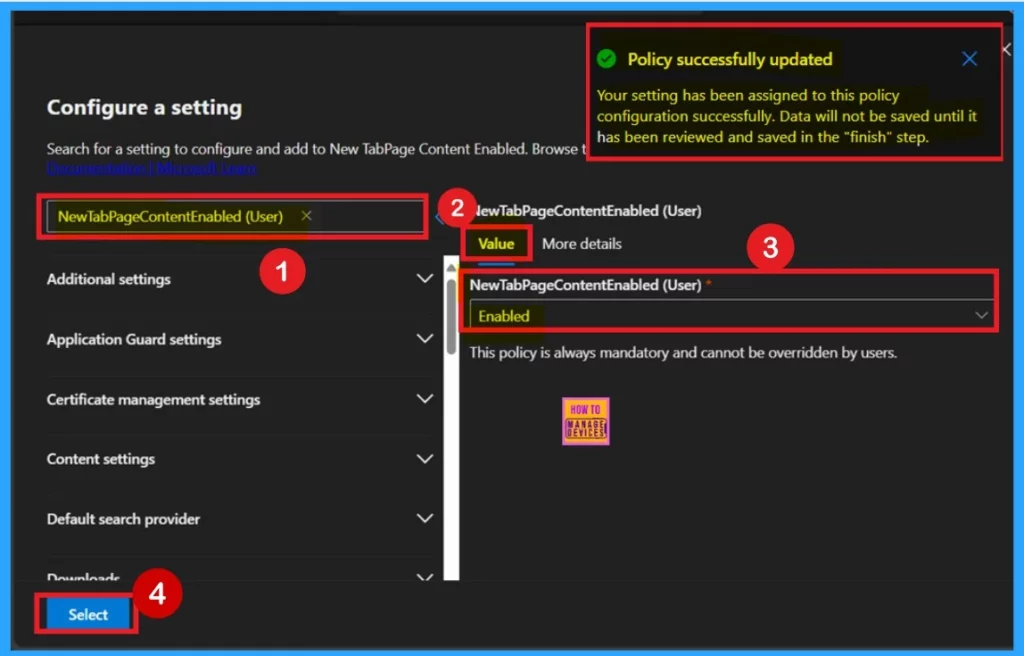1024x656 pixels.
Task: Click the green success checkmark icon
Action: click(x=606, y=59)
